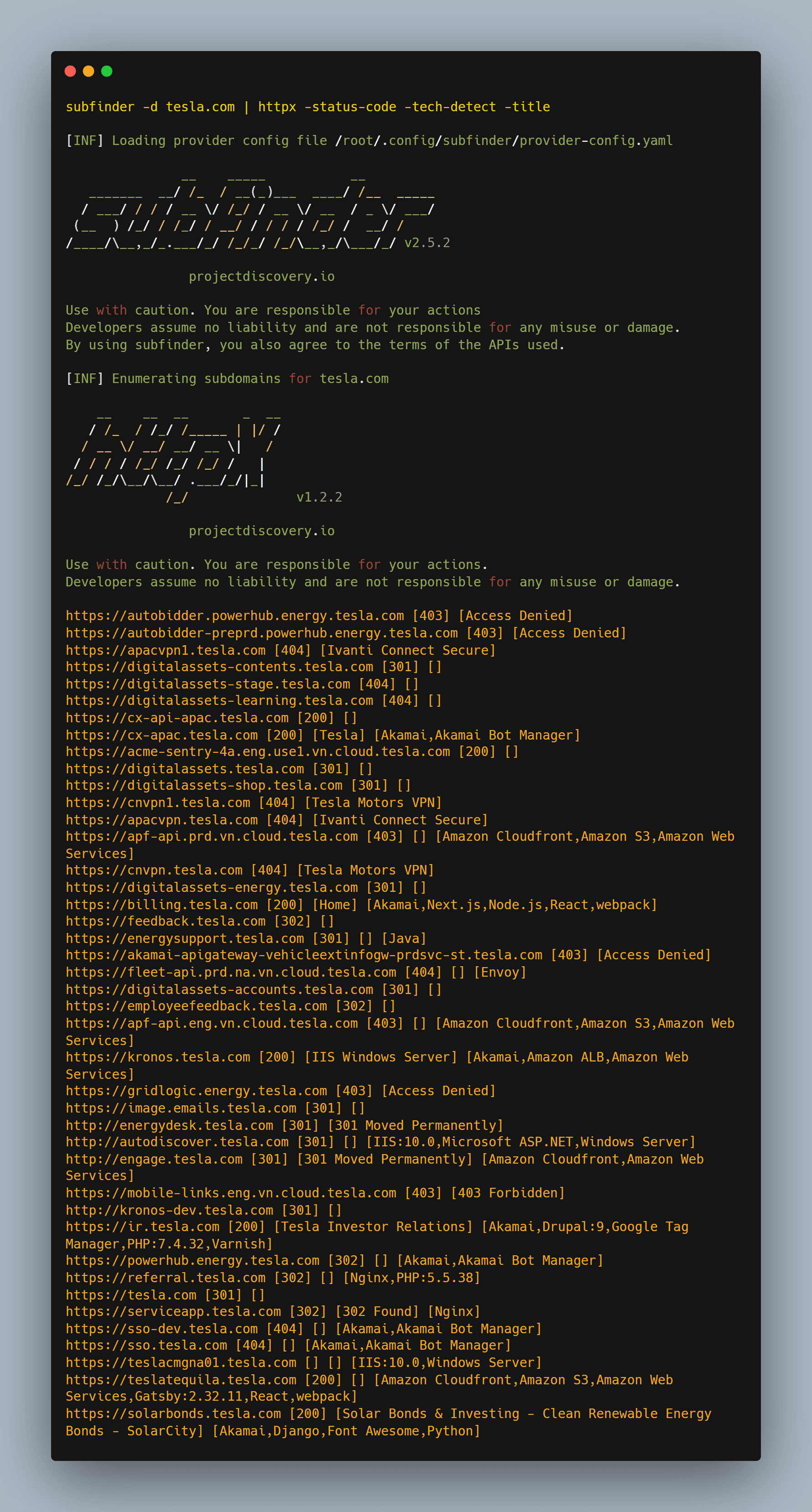The height and width of the screenshot is (1512, 812).
Task: Click the red close window dot
Action: point(70,71)
